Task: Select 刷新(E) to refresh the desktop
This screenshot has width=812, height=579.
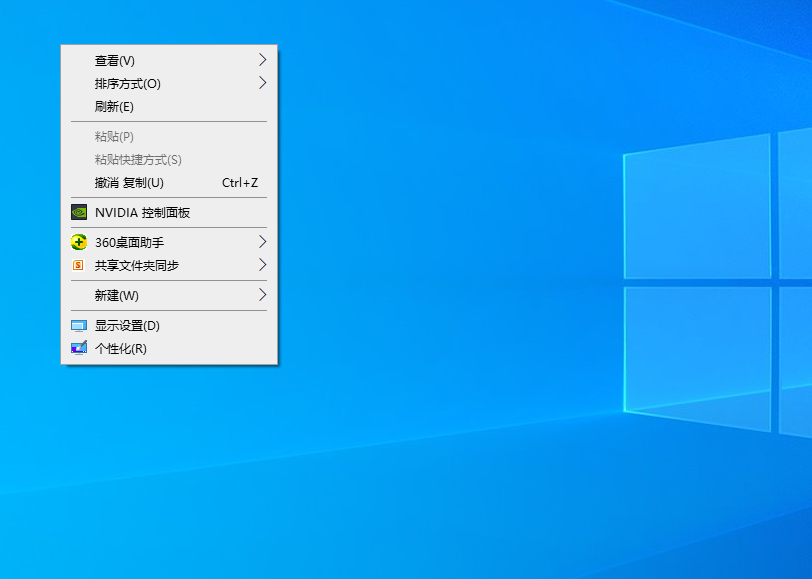Action: (x=114, y=106)
